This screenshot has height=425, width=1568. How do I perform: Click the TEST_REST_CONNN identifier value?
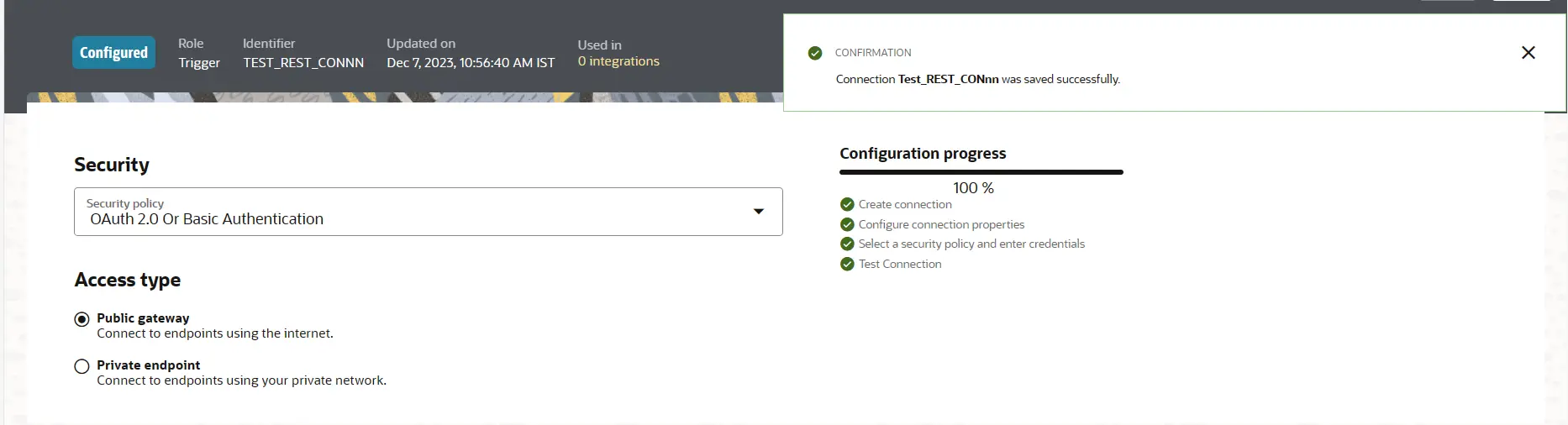click(x=303, y=63)
